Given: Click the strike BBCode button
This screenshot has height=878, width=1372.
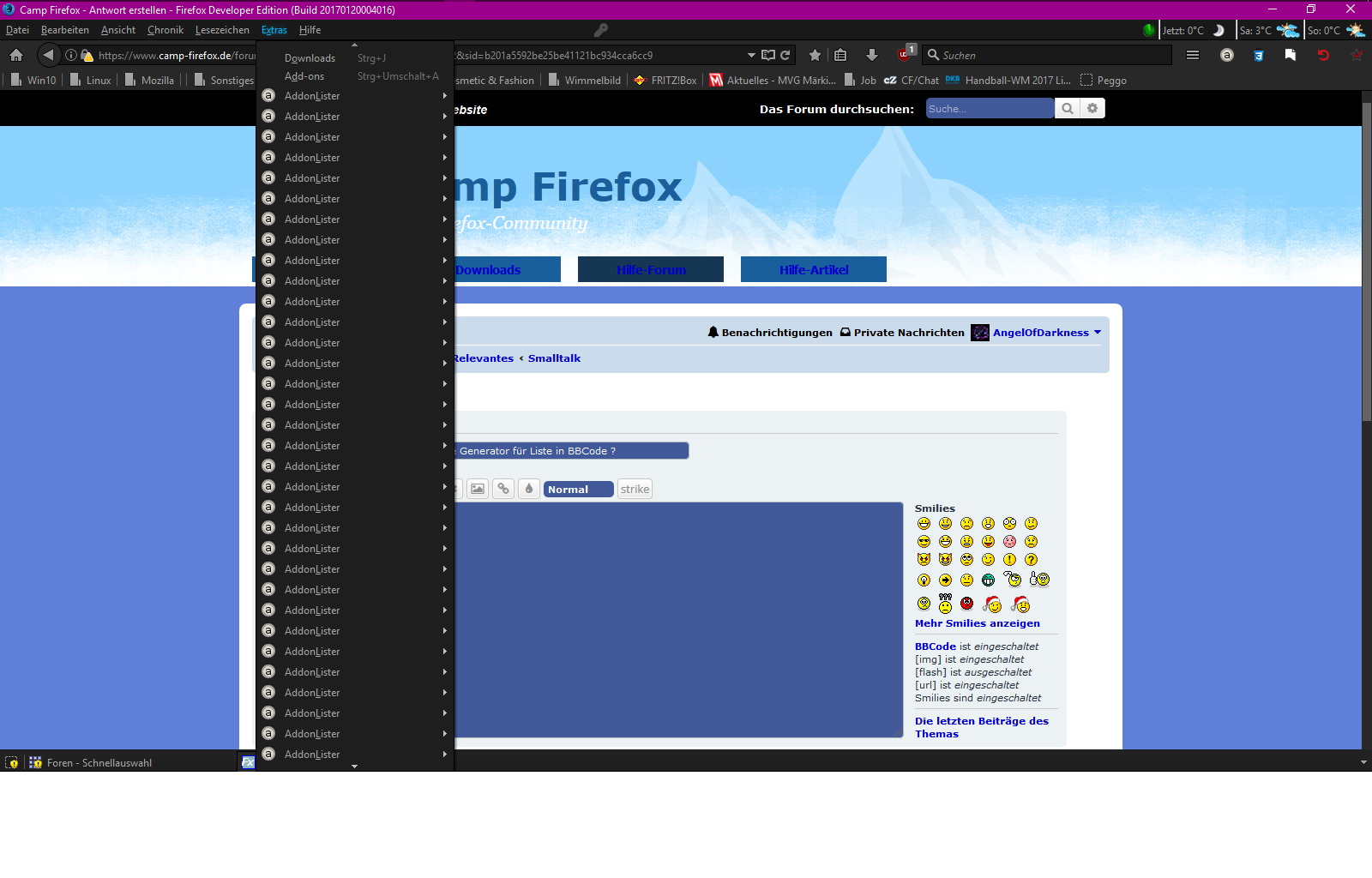Looking at the screenshot, I should (x=635, y=490).
